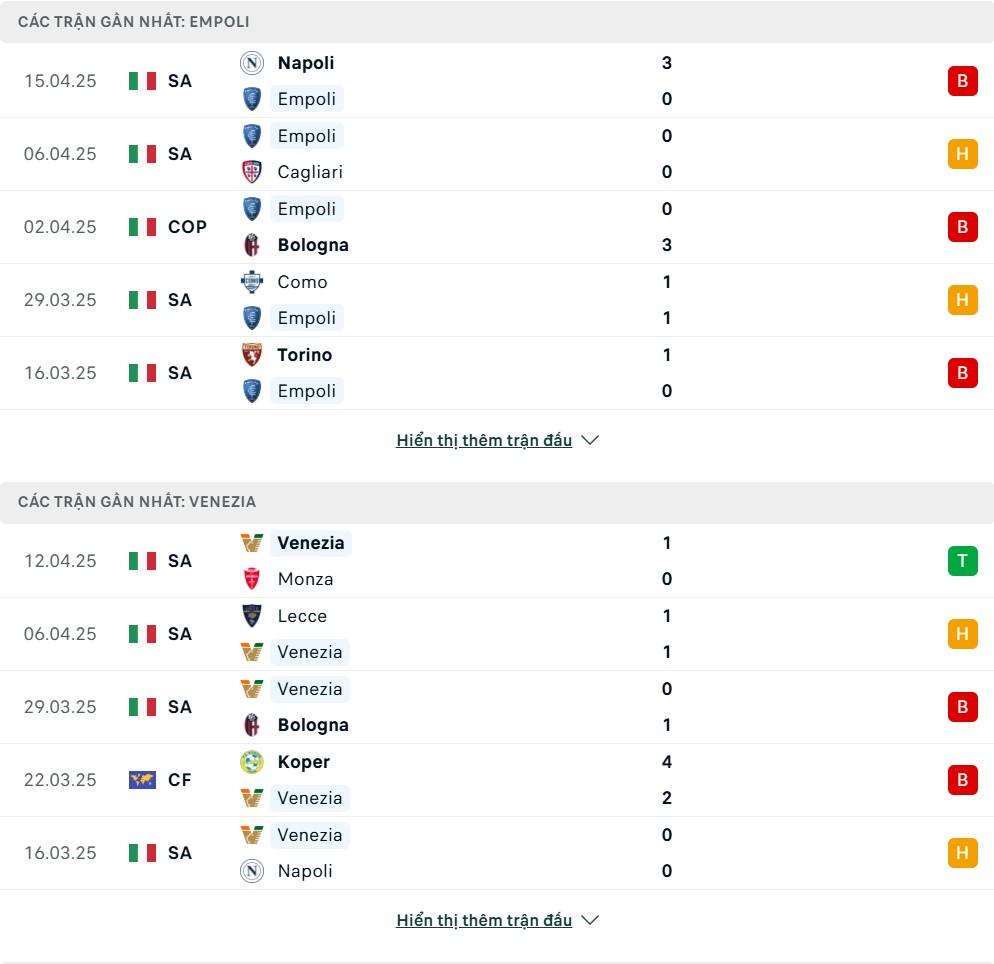Click green T result badge for Venezia-Monza
Screen dimensions: 994x964
[962, 561]
